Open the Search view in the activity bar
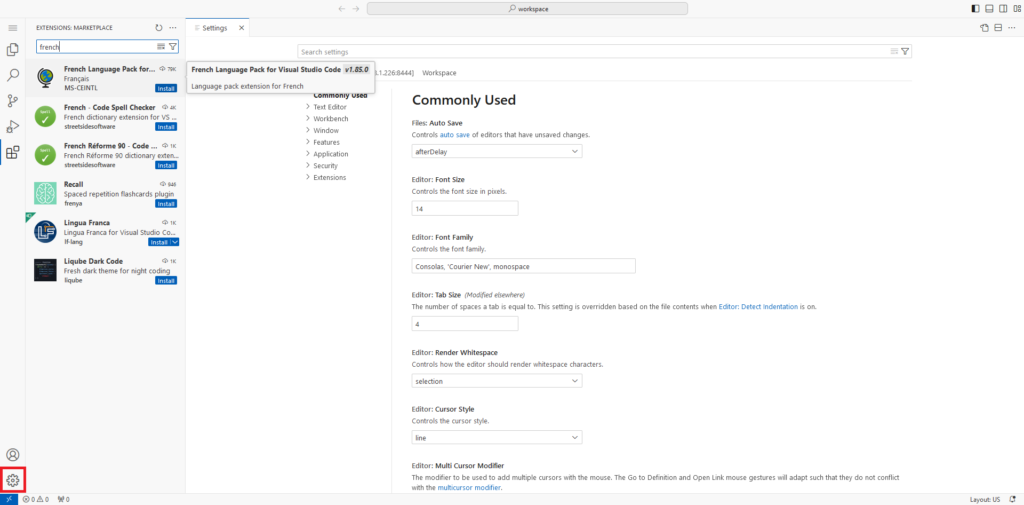Screen dimensions: 1024x505 12,75
